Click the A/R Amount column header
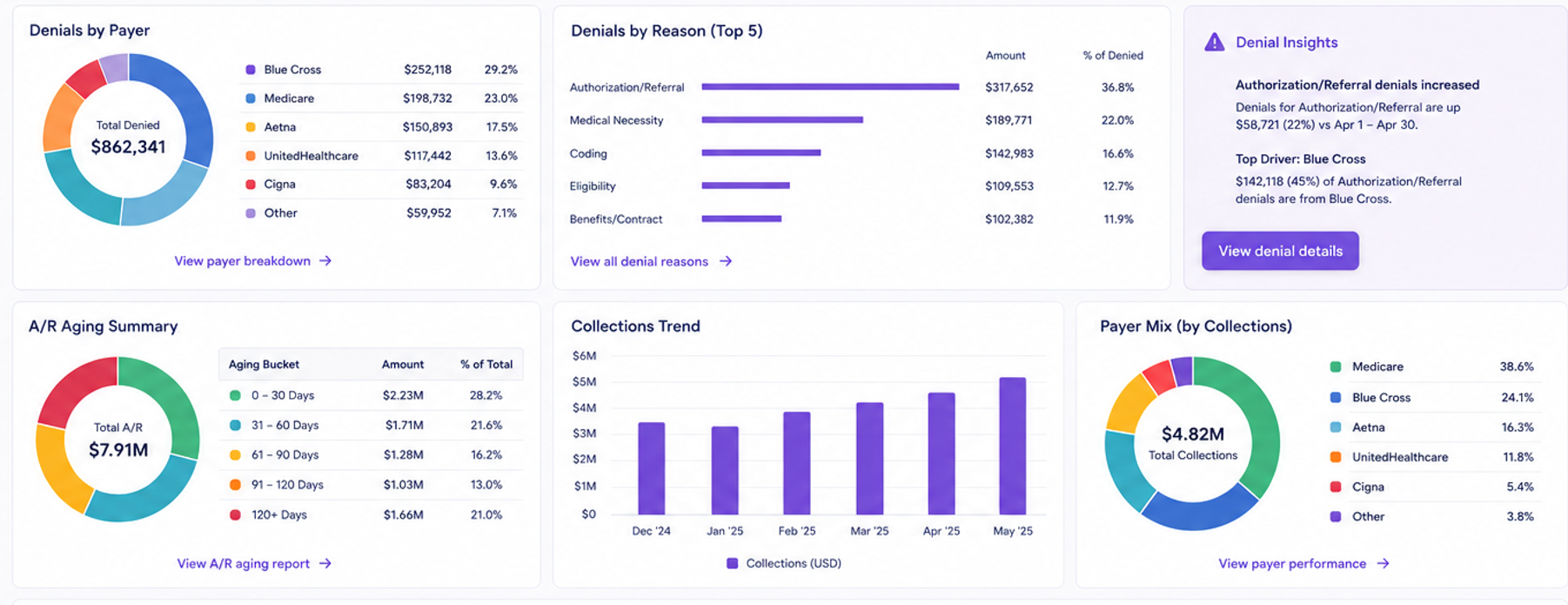 coord(403,365)
